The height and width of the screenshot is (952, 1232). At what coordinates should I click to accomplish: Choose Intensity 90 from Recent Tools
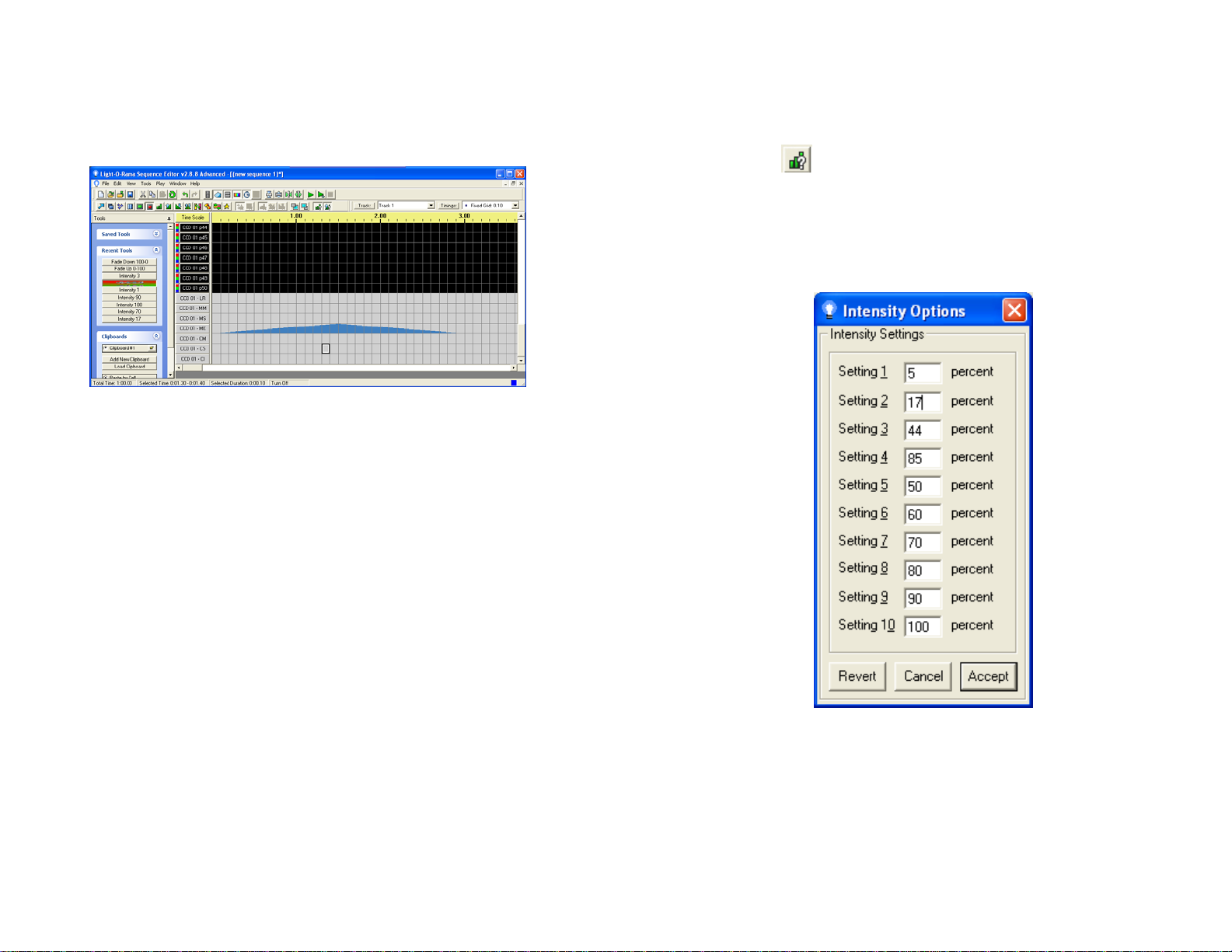coord(129,298)
